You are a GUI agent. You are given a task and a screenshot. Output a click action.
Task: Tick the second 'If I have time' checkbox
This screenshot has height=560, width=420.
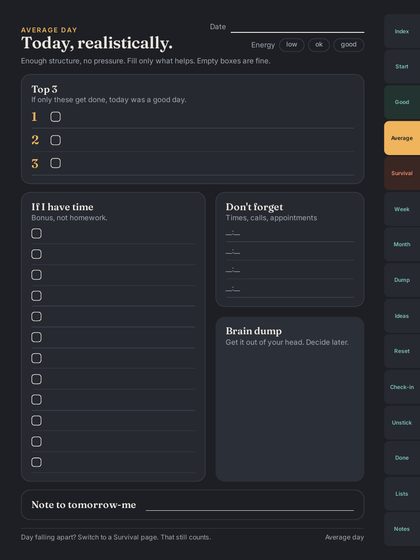tap(36, 254)
